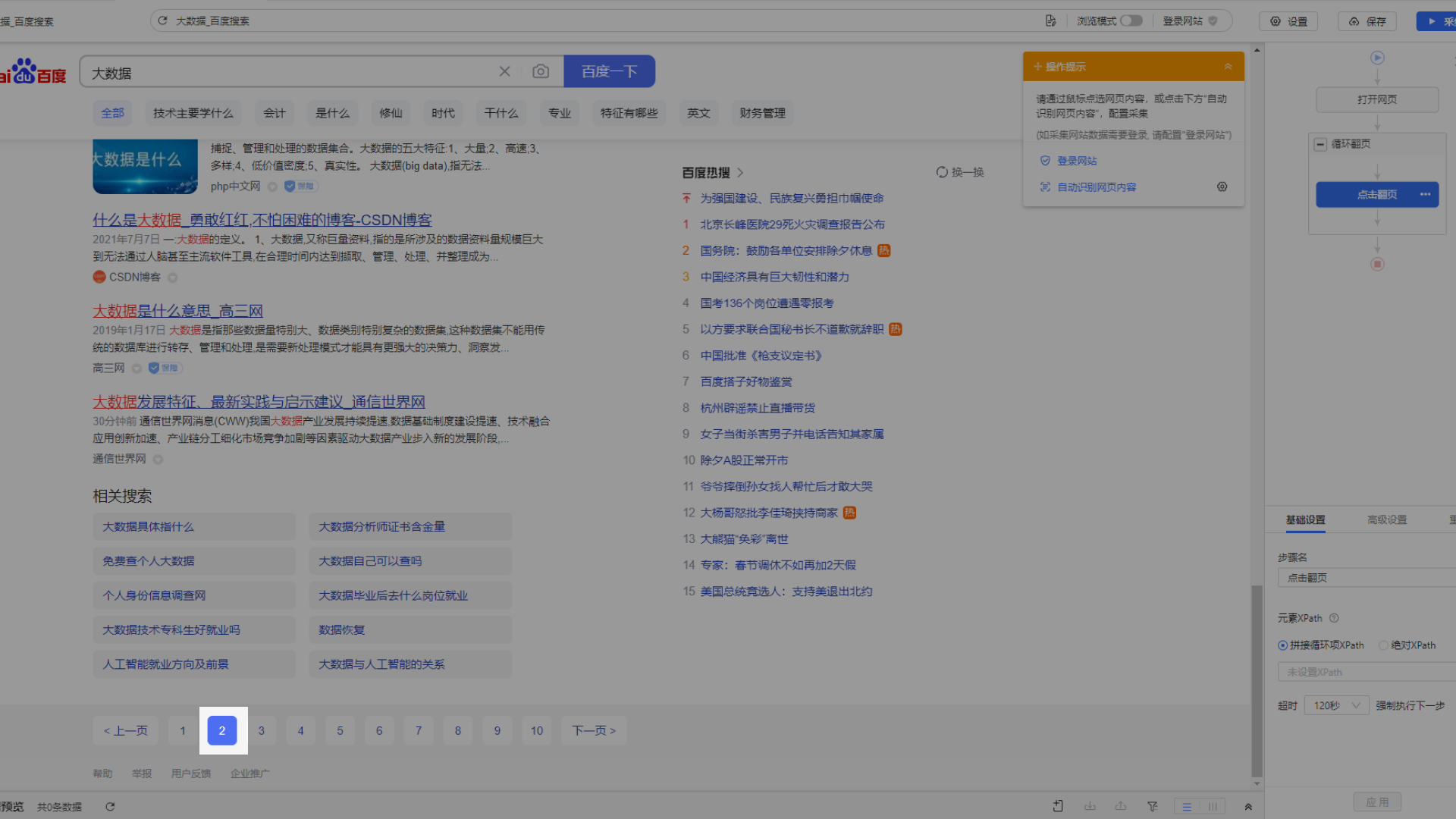The image size is (1456, 819).
Task: Open the gear settings beside 自动识别网页内容
Action: pyautogui.click(x=1222, y=187)
